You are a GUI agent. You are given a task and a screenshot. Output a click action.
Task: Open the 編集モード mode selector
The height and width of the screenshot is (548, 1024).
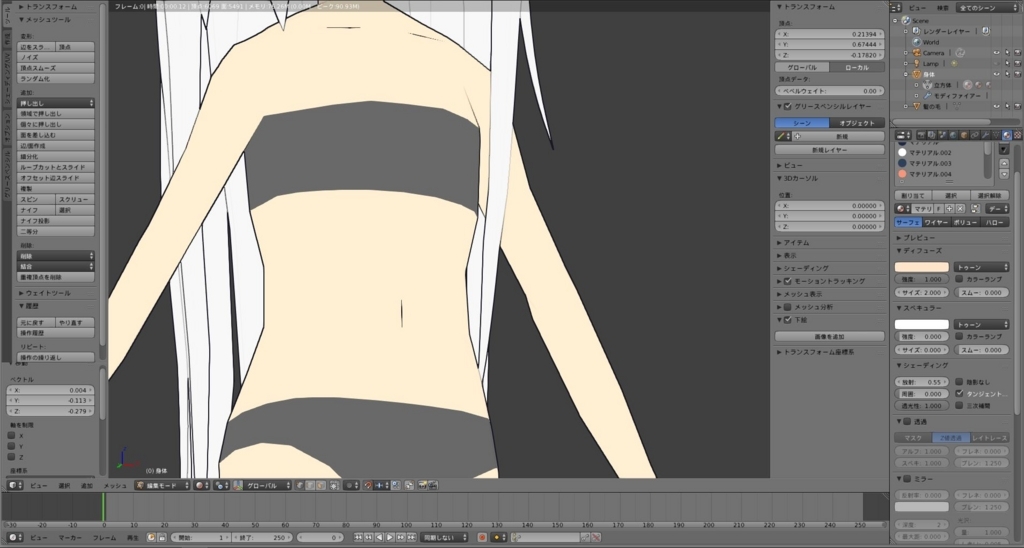(x=163, y=485)
